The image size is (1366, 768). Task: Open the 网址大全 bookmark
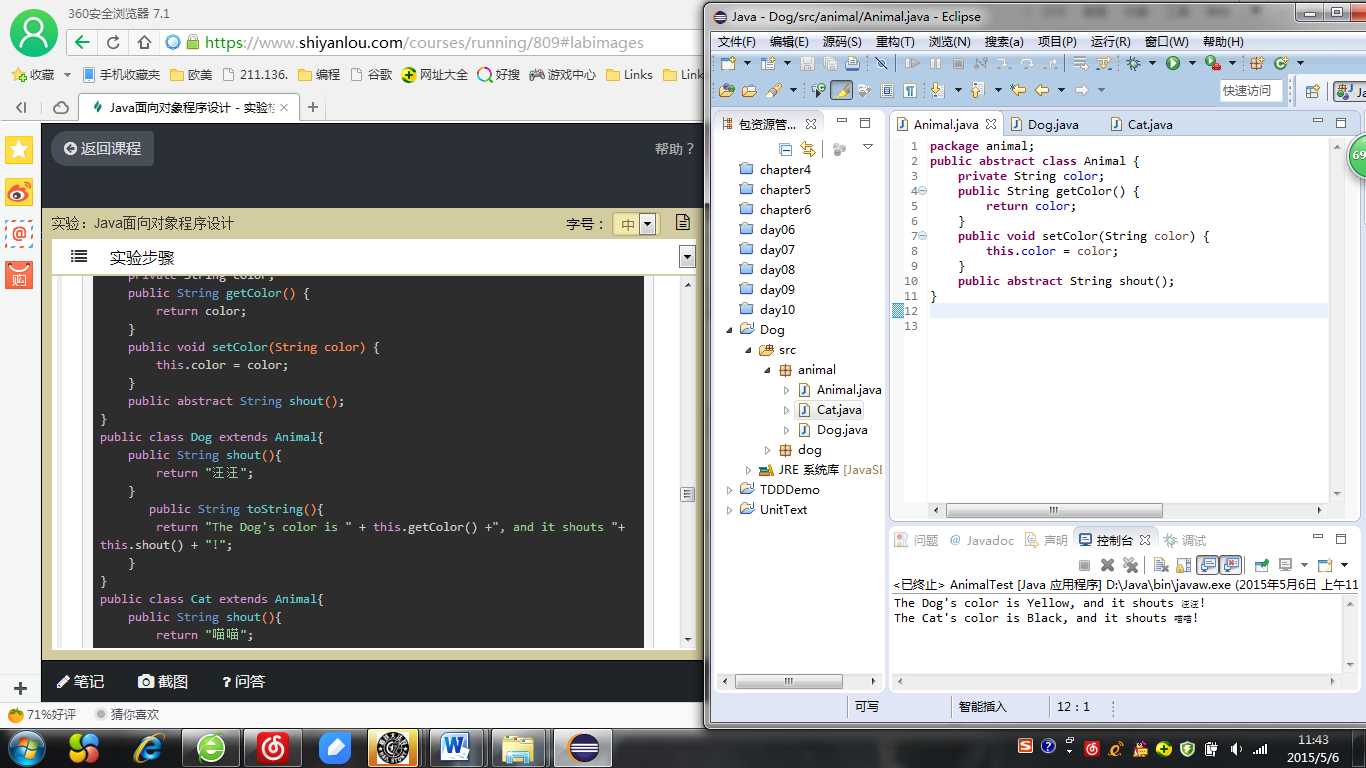[435, 74]
